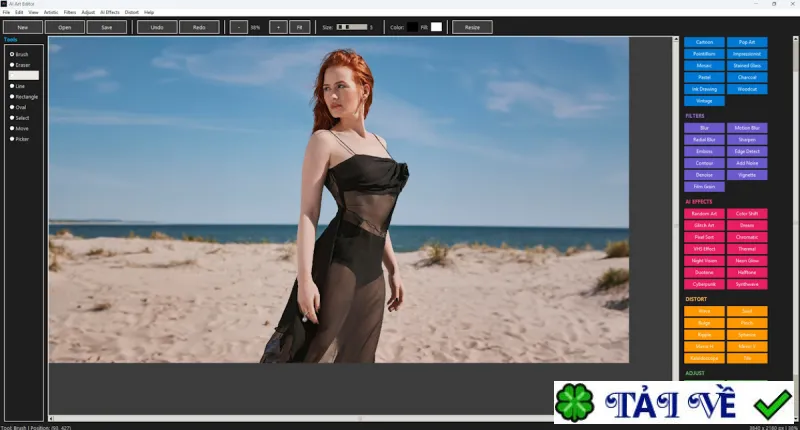This screenshot has height=430, width=800.
Task: Apply the Motion Blur filter
Action: [747, 128]
